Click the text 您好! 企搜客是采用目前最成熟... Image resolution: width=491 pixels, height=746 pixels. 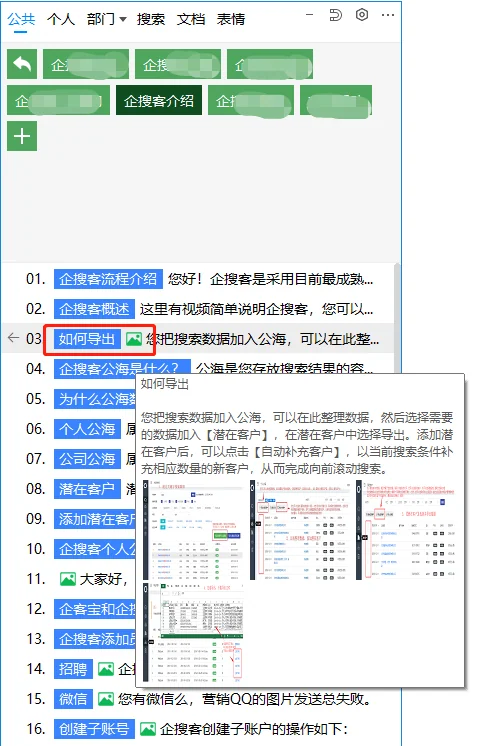tap(270, 279)
